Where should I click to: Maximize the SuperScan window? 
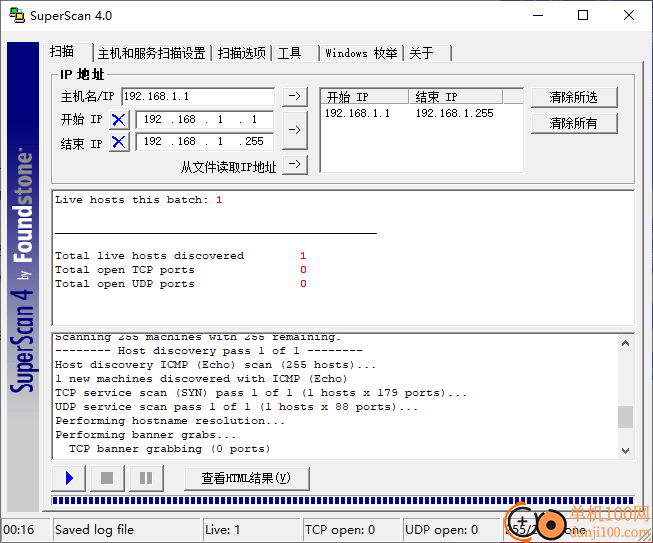tap(583, 15)
